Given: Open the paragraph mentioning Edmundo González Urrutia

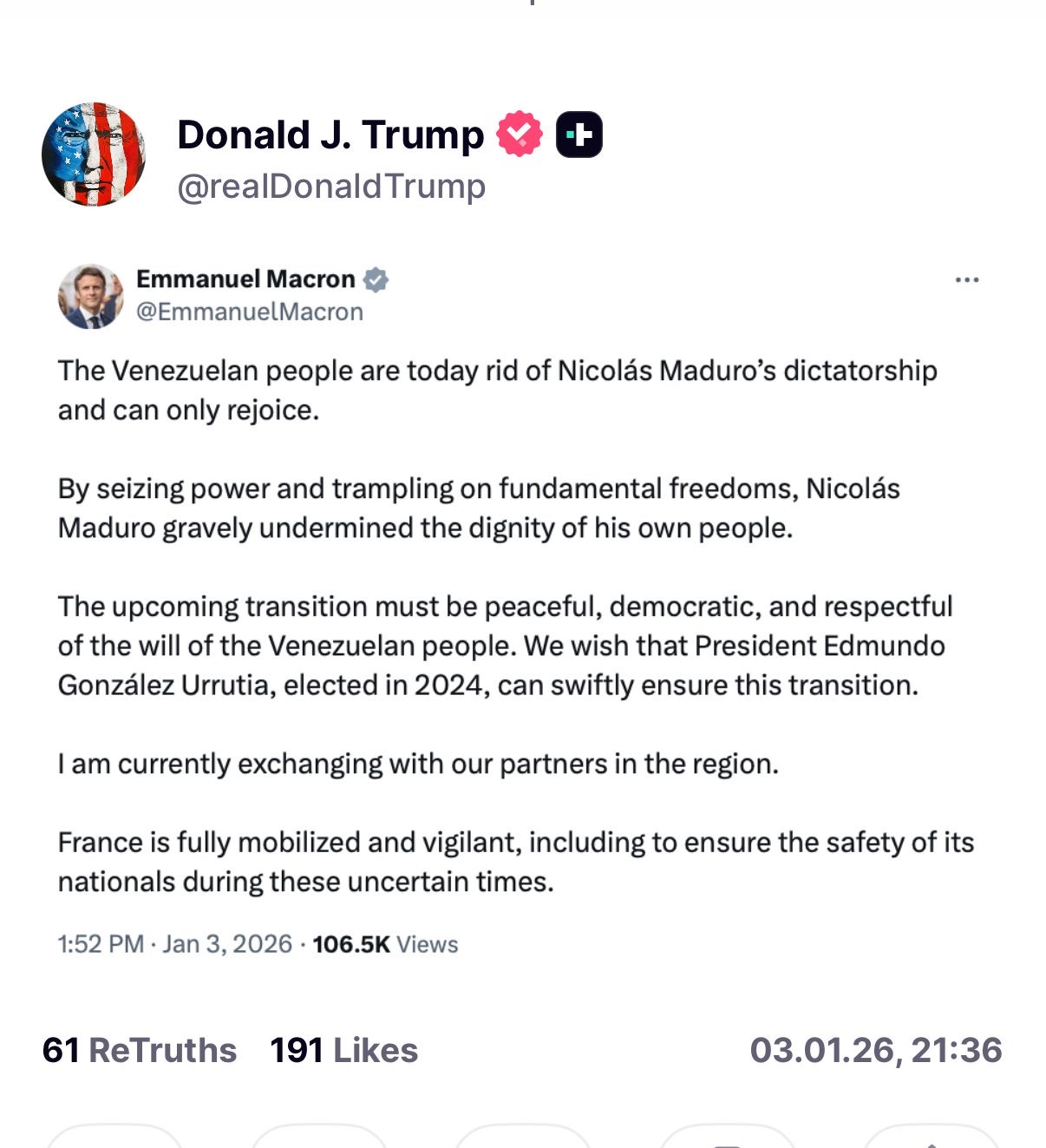Looking at the screenshot, I should [504, 646].
